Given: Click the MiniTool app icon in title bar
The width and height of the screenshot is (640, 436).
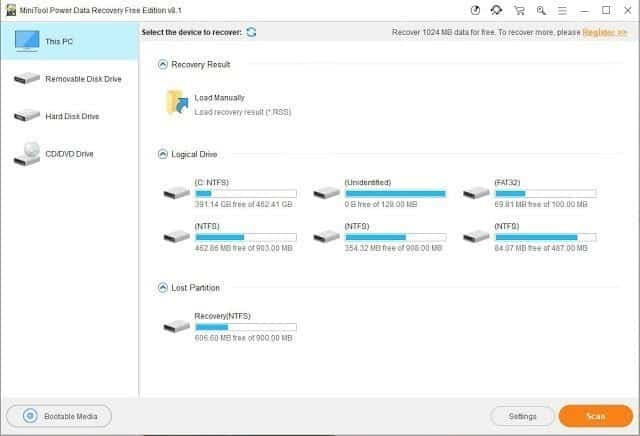Looking at the screenshot, I should pyautogui.click(x=11, y=10).
